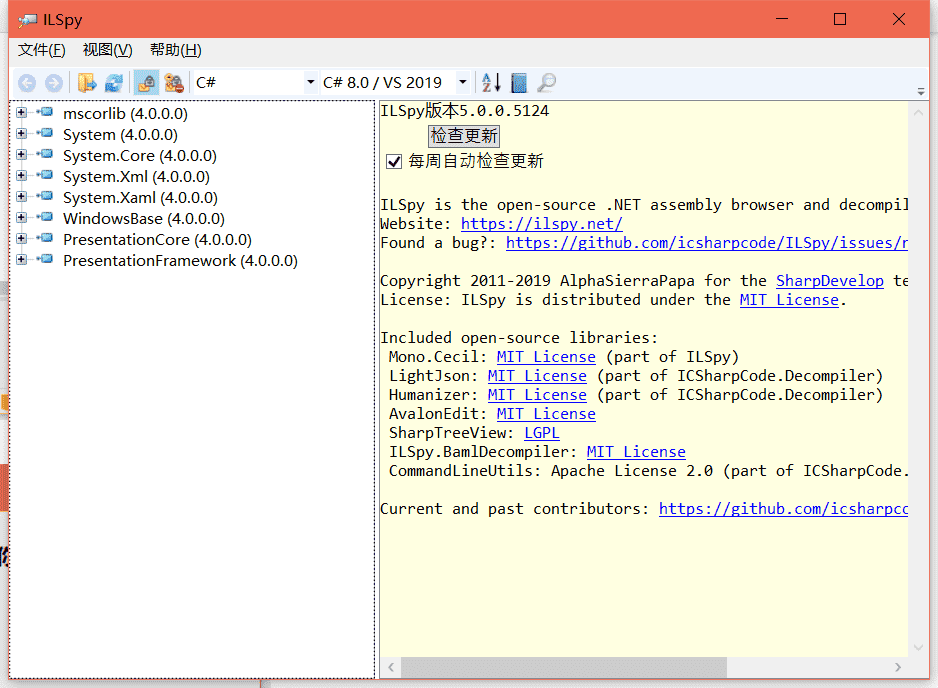Viewport: 938px width, 688px height.
Task: Open the contributors GitHub link
Action: coord(783,509)
